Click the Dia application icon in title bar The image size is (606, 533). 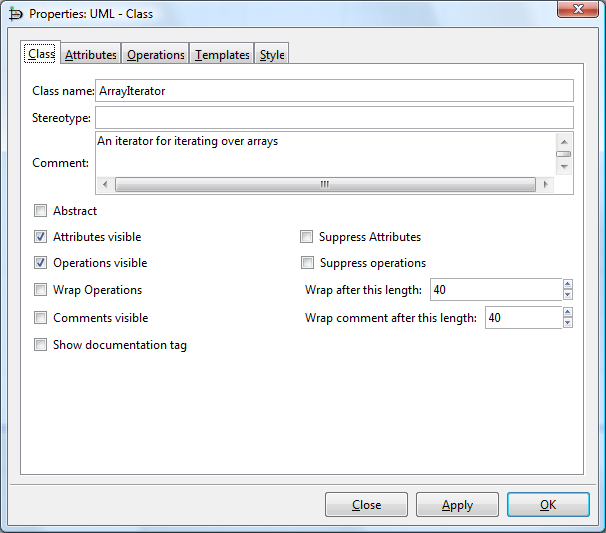(16, 14)
